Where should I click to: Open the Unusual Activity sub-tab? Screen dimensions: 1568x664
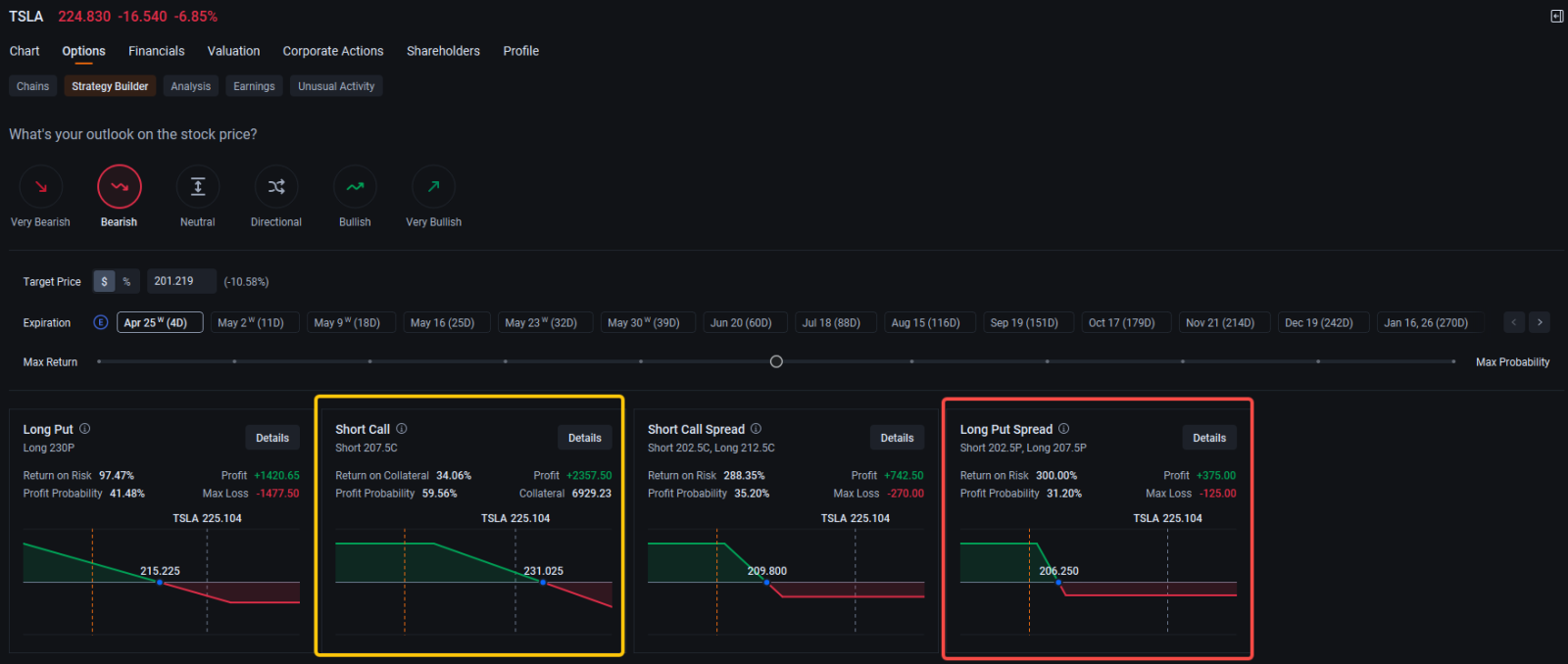pos(336,86)
